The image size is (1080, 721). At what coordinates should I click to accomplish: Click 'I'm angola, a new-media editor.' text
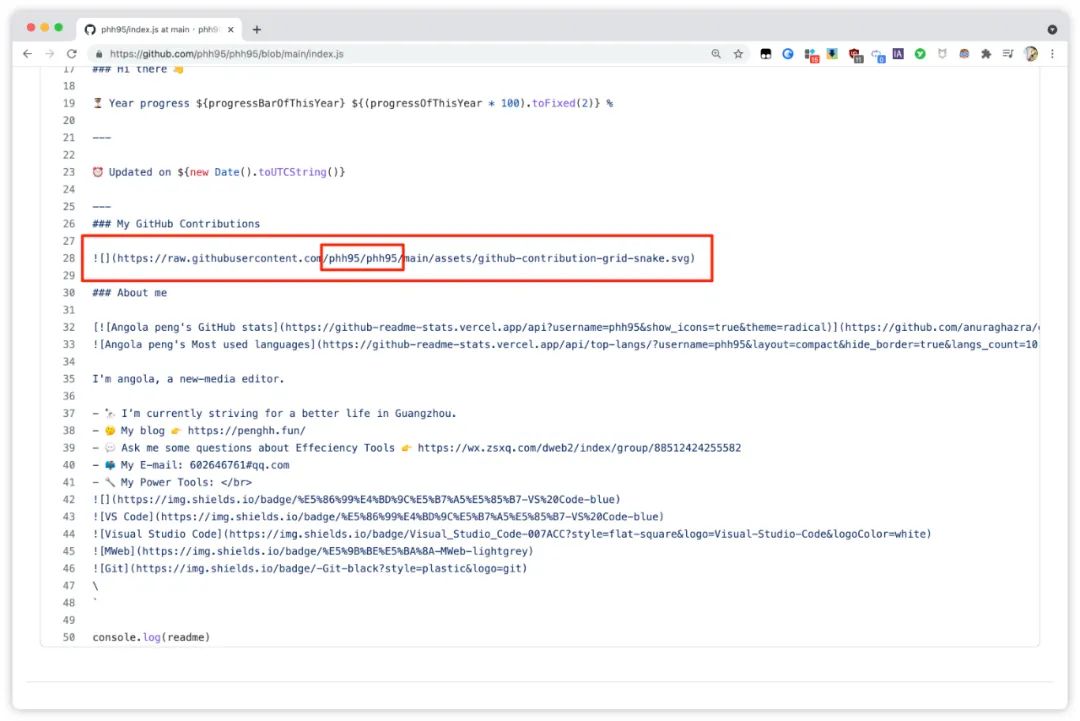point(188,379)
